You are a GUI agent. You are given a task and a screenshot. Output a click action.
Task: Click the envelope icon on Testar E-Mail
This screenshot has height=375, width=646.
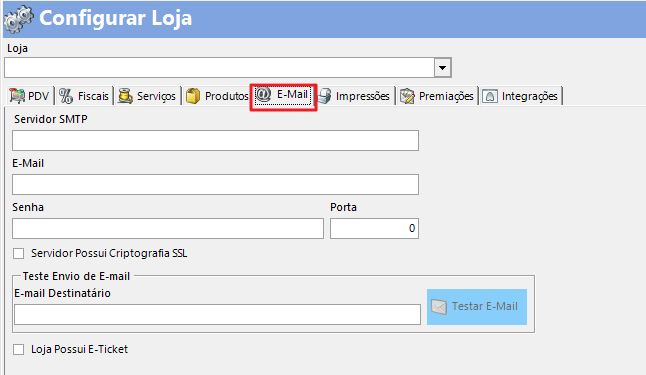click(x=439, y=307)
